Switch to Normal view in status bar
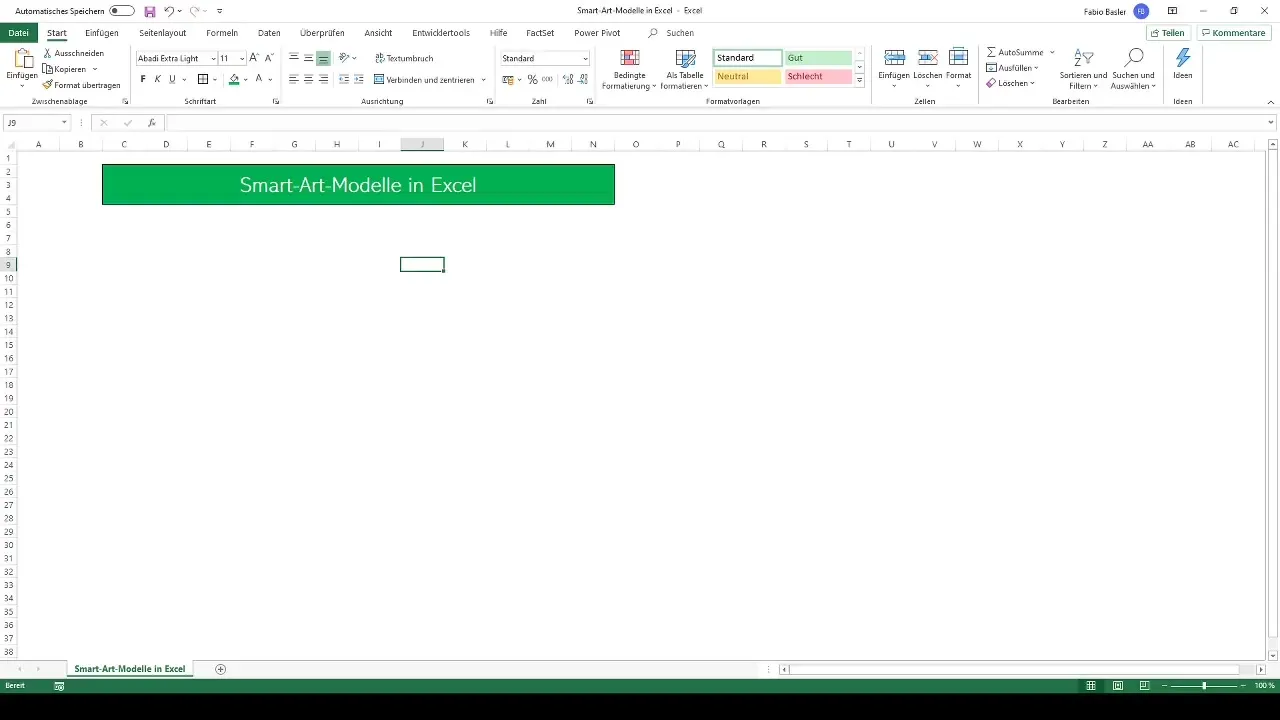Image resolution: width=1280 pixels, height=720 pixels. tap(1091, 686)
